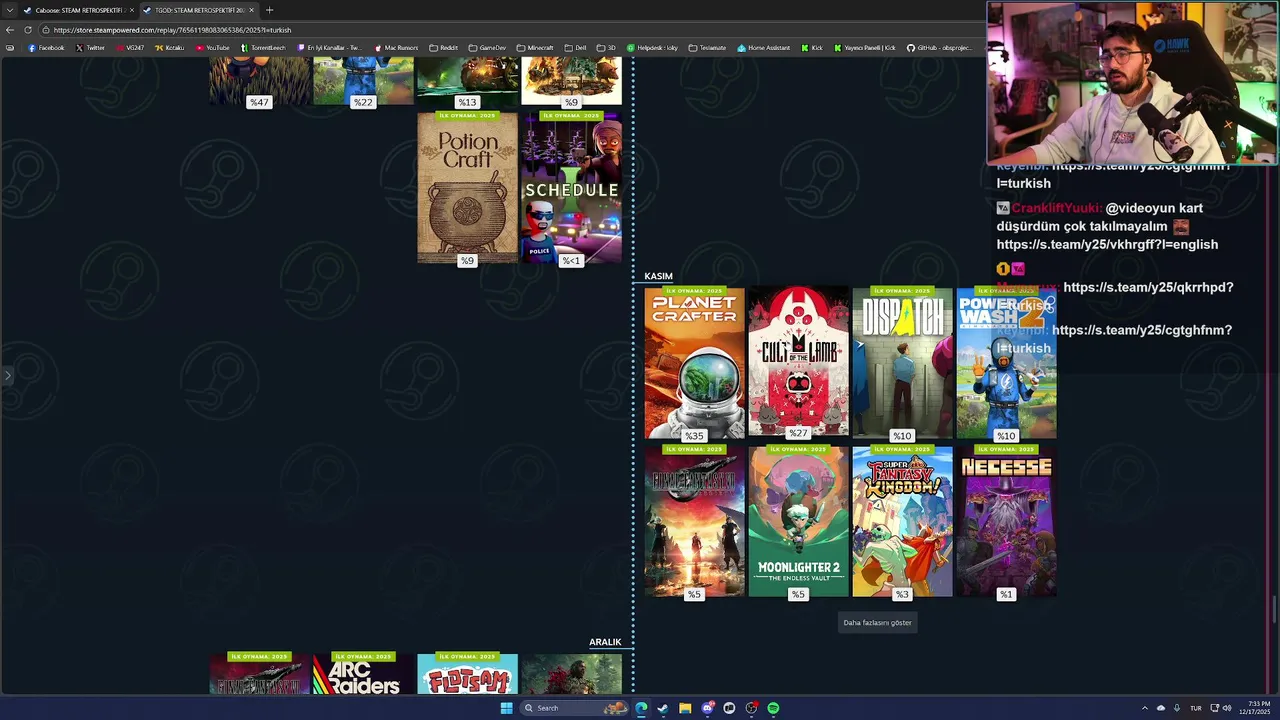Screen dimensions: 1280x720
Task: Open File Explorer from the taskbar
Action: coord(685,708)
